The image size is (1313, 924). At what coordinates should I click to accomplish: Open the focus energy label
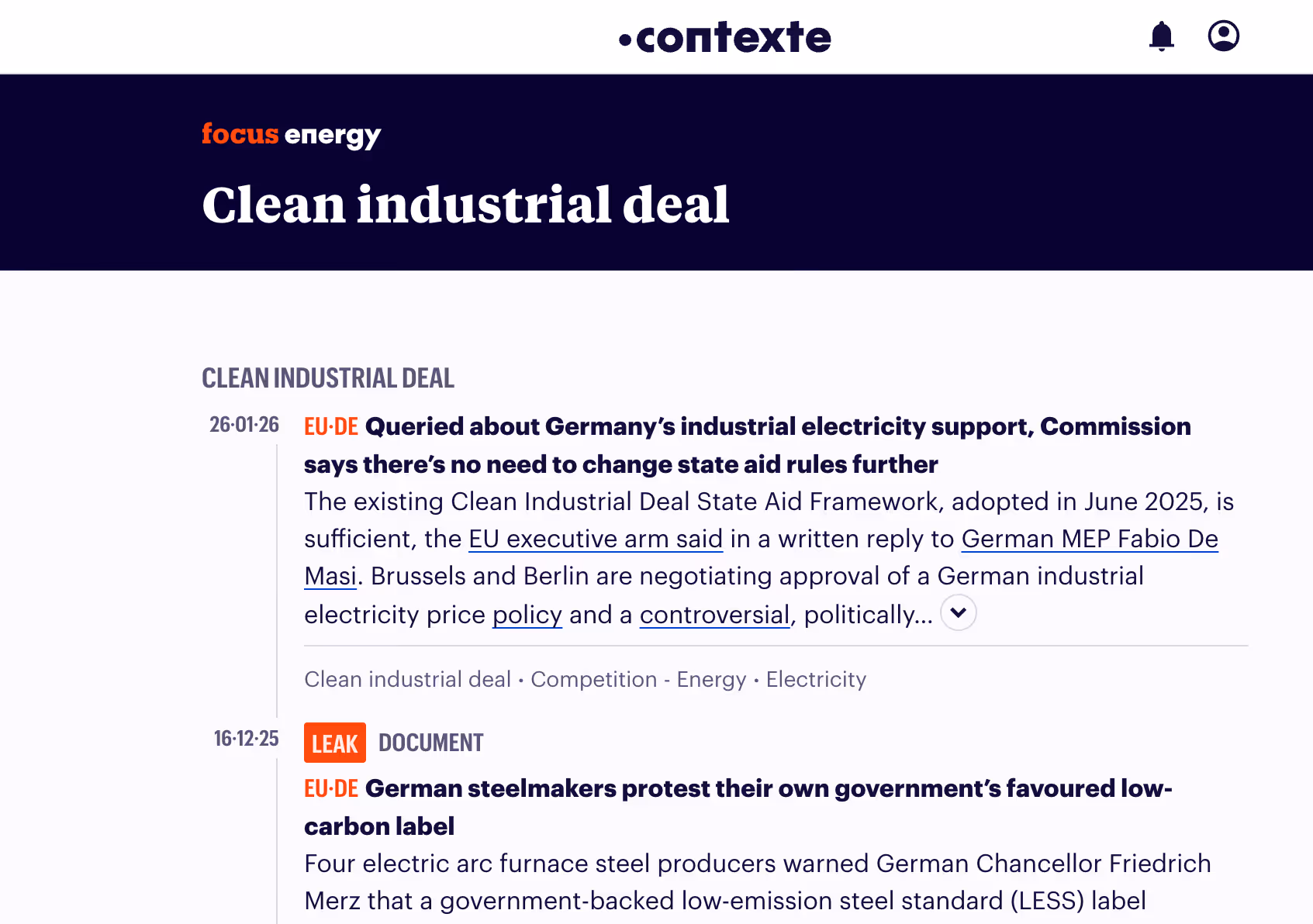click(x=291, y=133)
